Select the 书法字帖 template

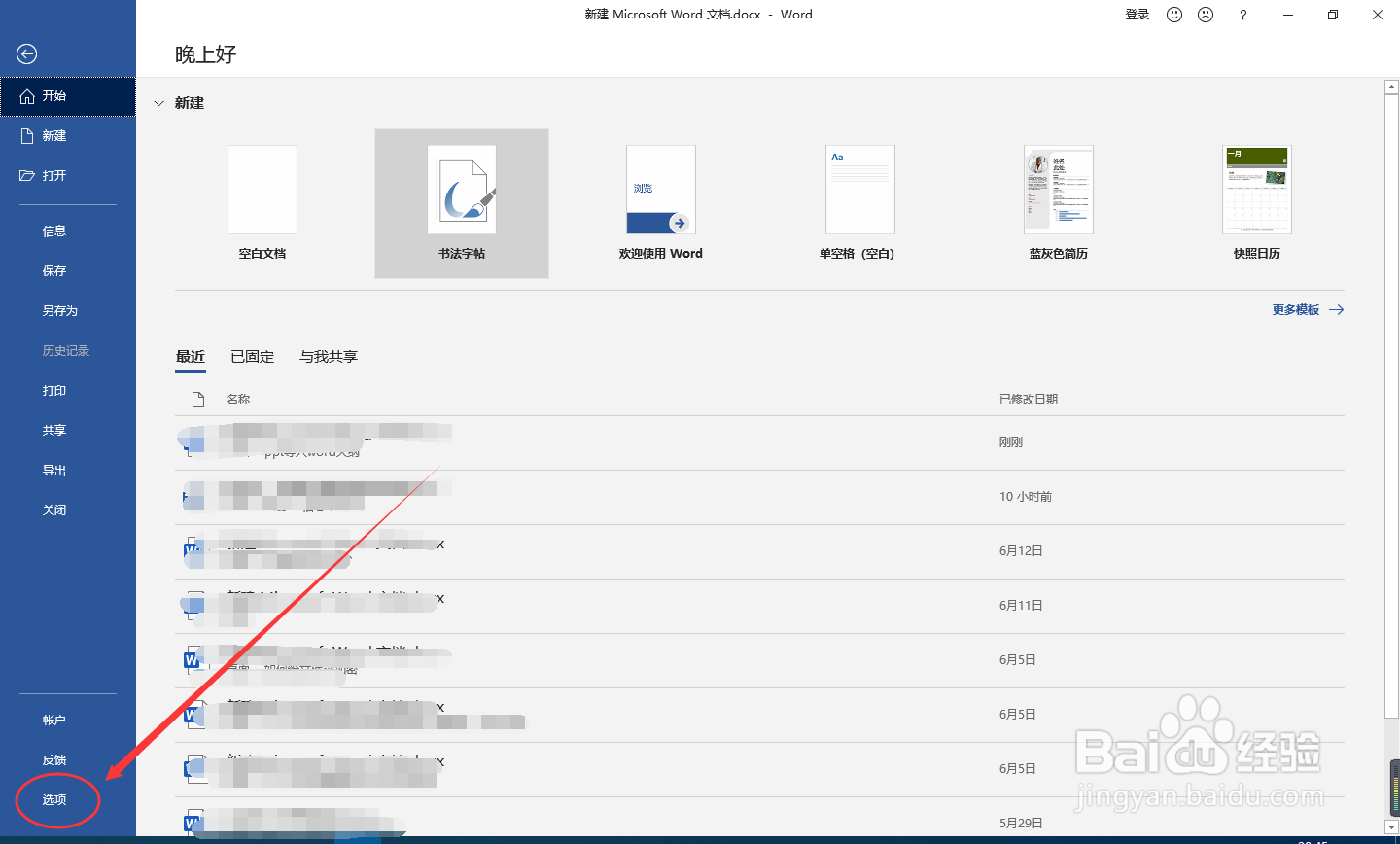462,203
